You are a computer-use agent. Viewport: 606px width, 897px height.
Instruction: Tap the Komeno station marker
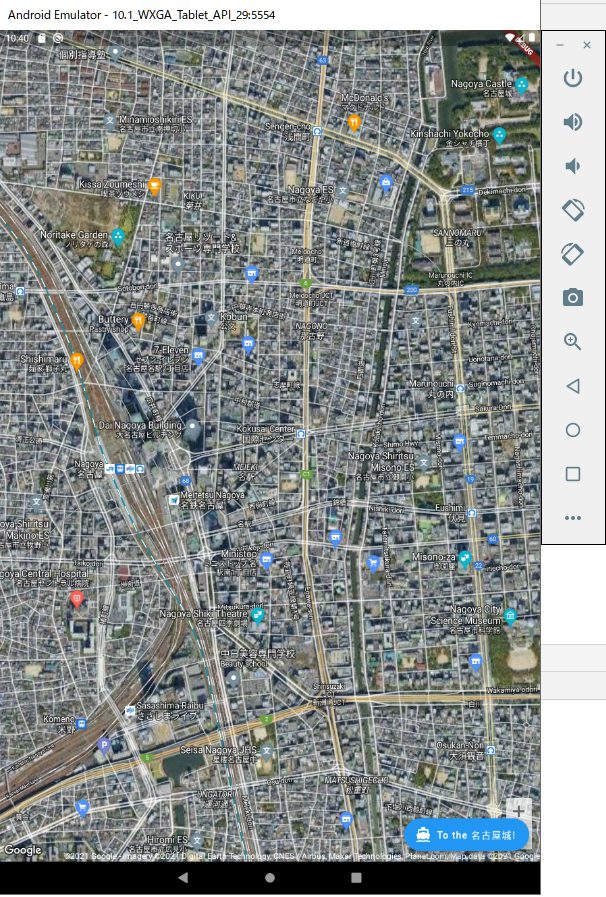click(x=81, y=724)
